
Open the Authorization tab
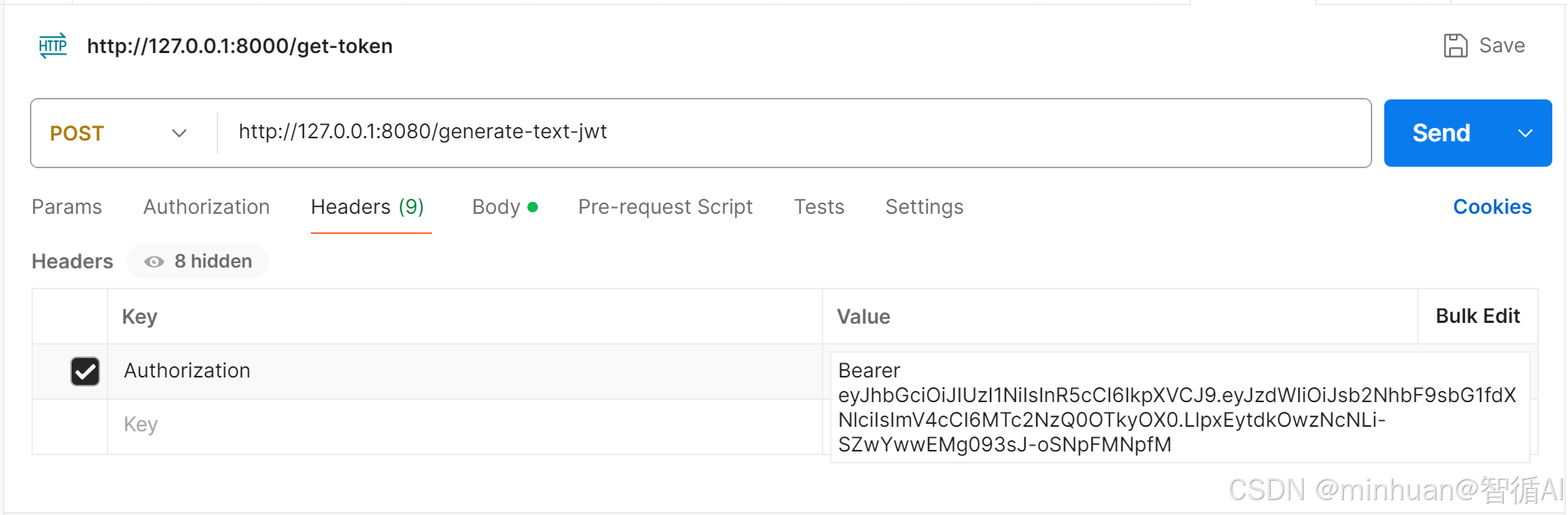point(206,207)
